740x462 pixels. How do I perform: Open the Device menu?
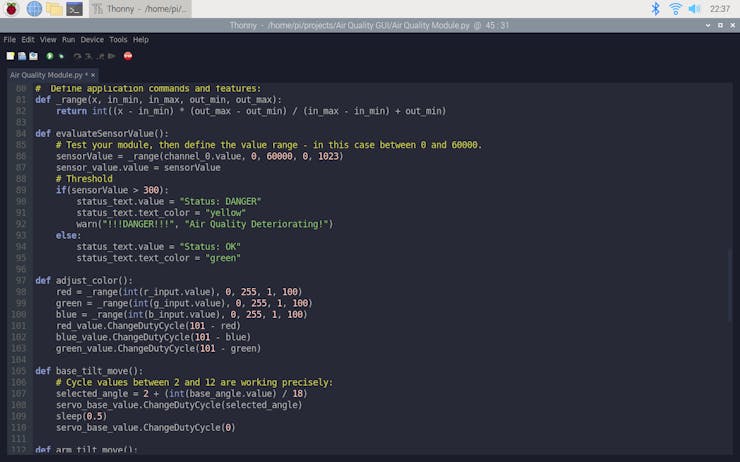(x=92, y=40)
